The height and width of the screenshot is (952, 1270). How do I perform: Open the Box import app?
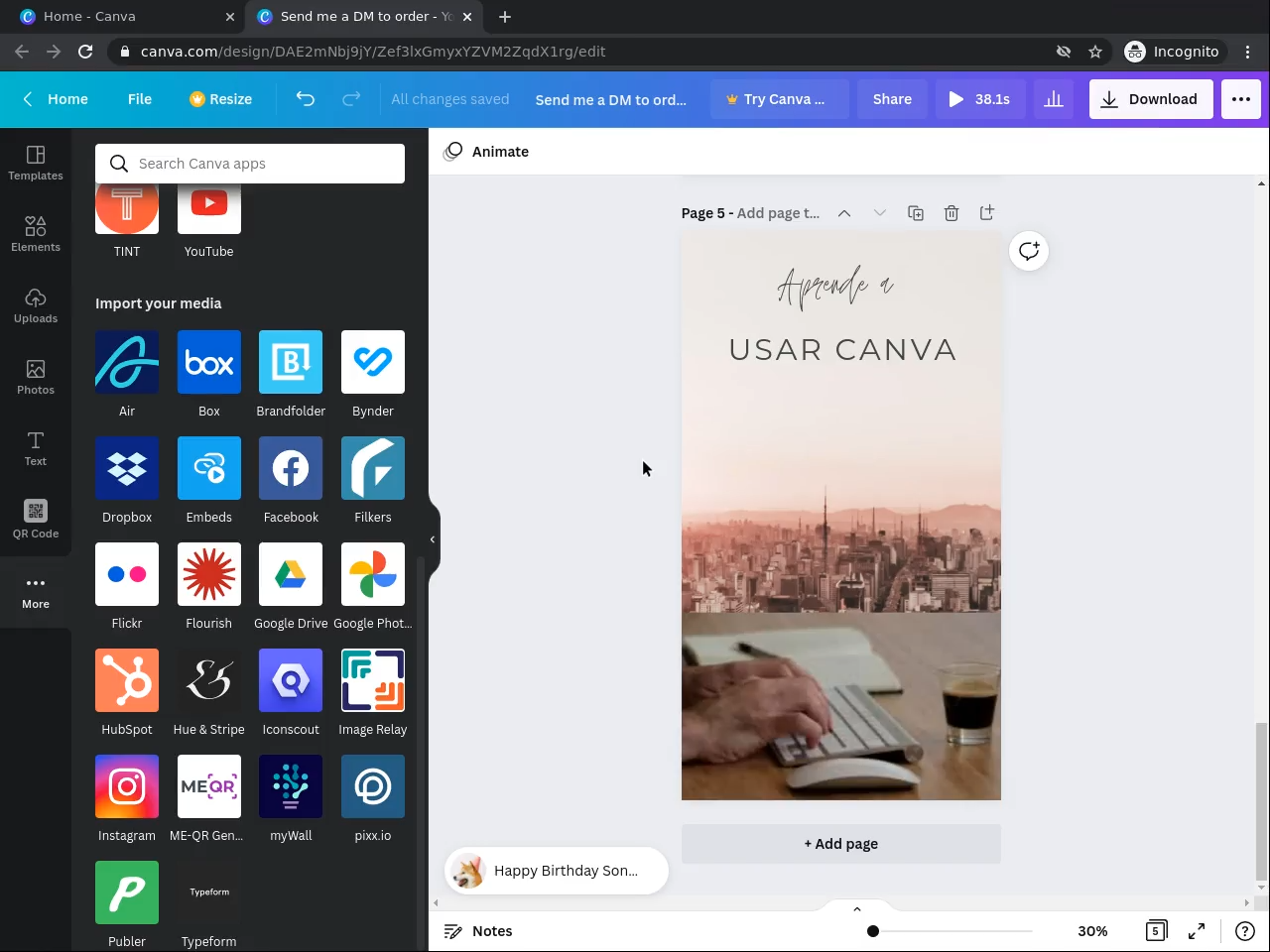coord(209,362)
